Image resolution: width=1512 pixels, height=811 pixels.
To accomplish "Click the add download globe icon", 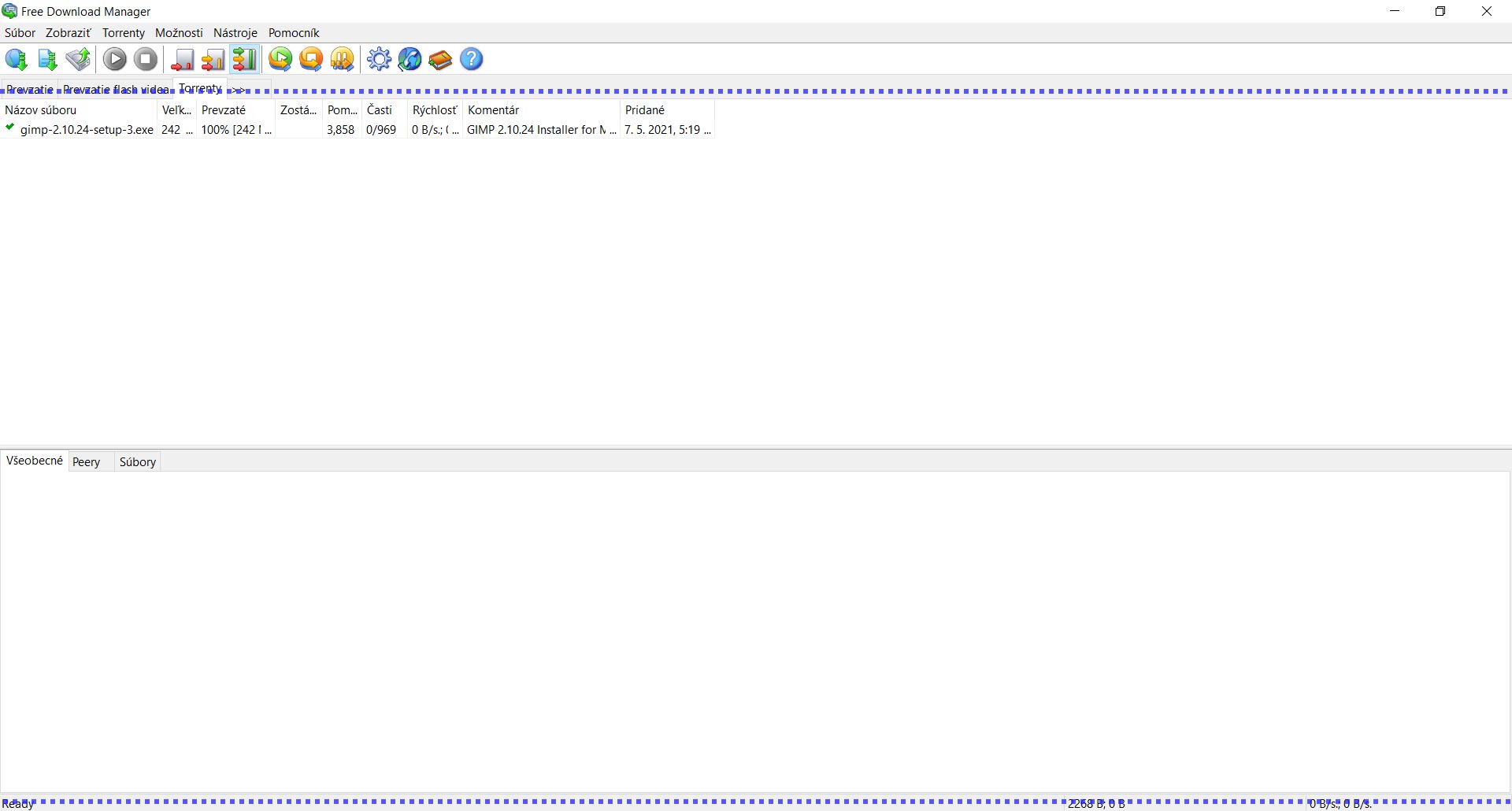I will [x=17, y=59].
